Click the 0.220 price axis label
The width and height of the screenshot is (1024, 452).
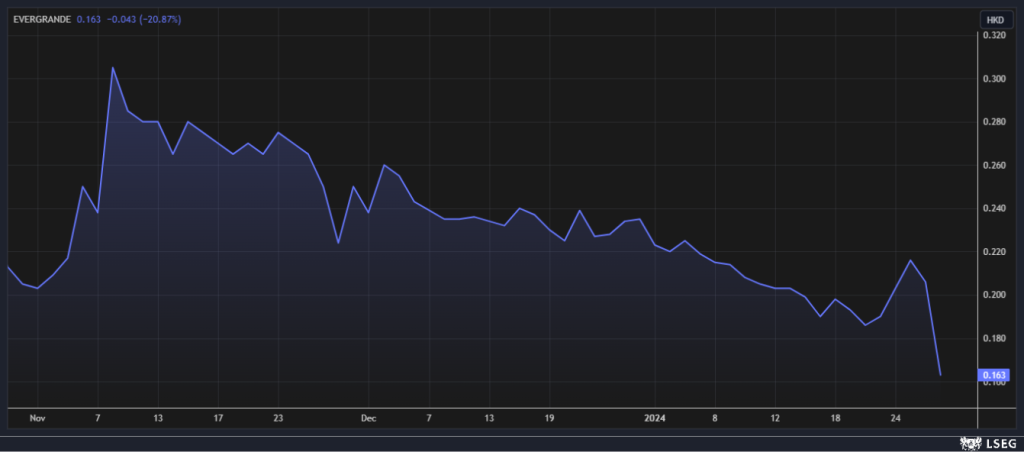(x=995, y=251)
